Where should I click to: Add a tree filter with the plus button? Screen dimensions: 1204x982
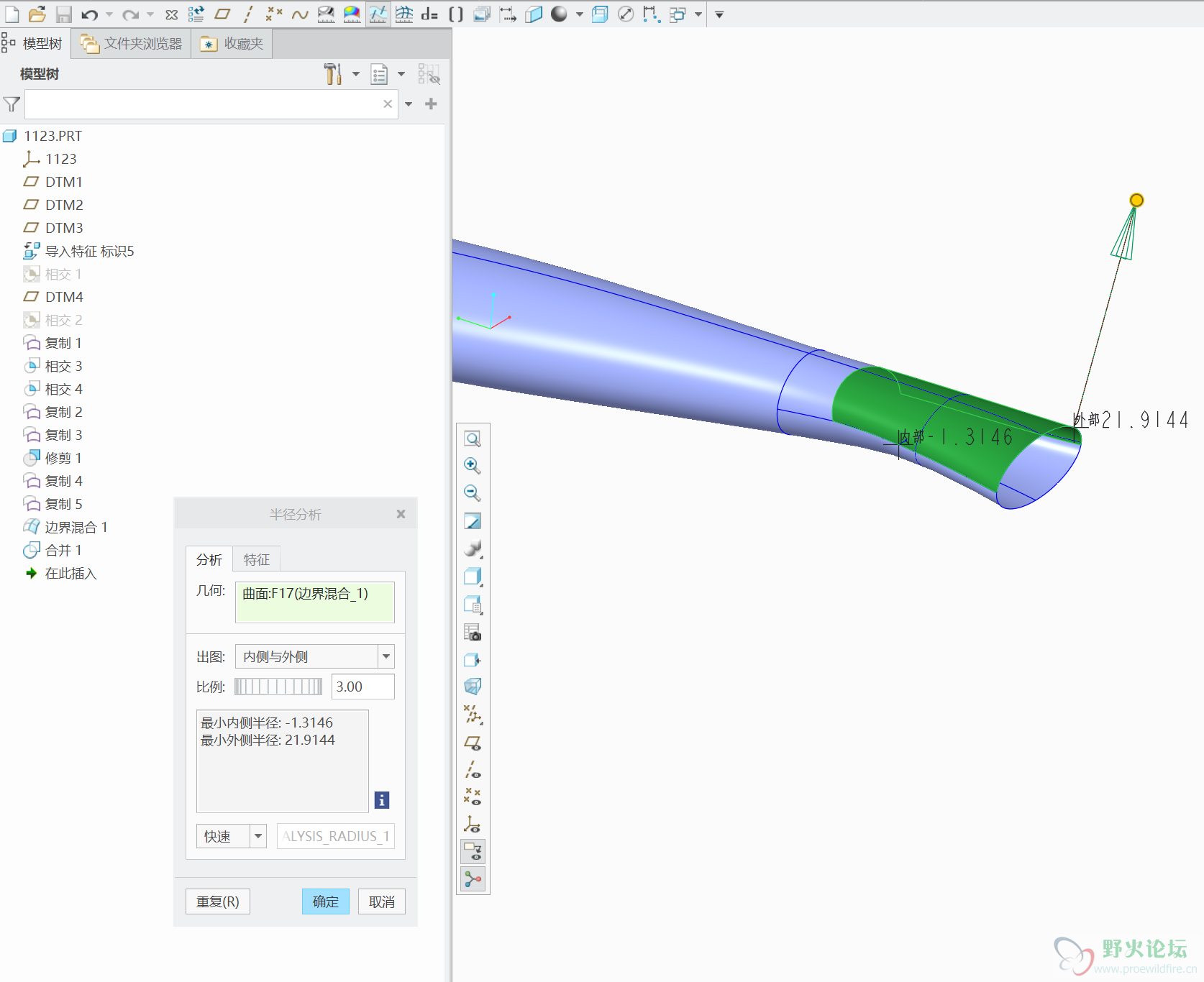pyautogui.click(x=431, y=104)
